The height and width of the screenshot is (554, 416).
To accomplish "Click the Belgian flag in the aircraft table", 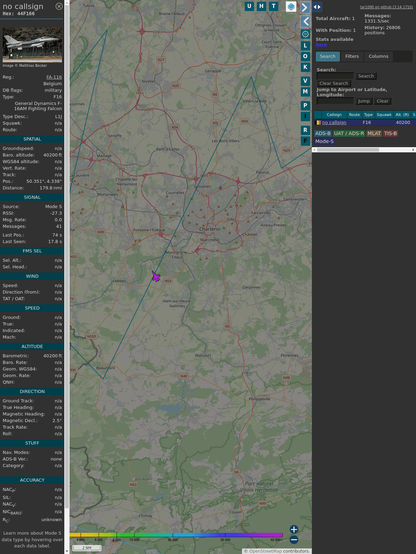I will click(x=318, y=123).
